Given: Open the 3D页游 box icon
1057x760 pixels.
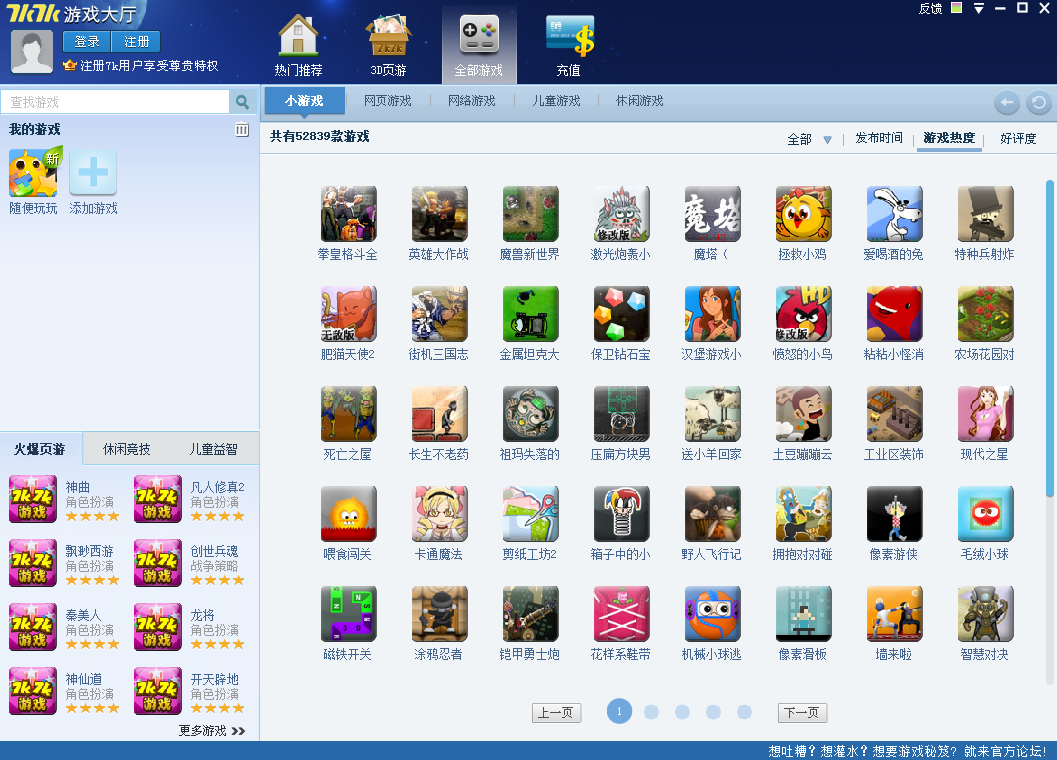Looking at the screenshot, I should click(388, 36).
